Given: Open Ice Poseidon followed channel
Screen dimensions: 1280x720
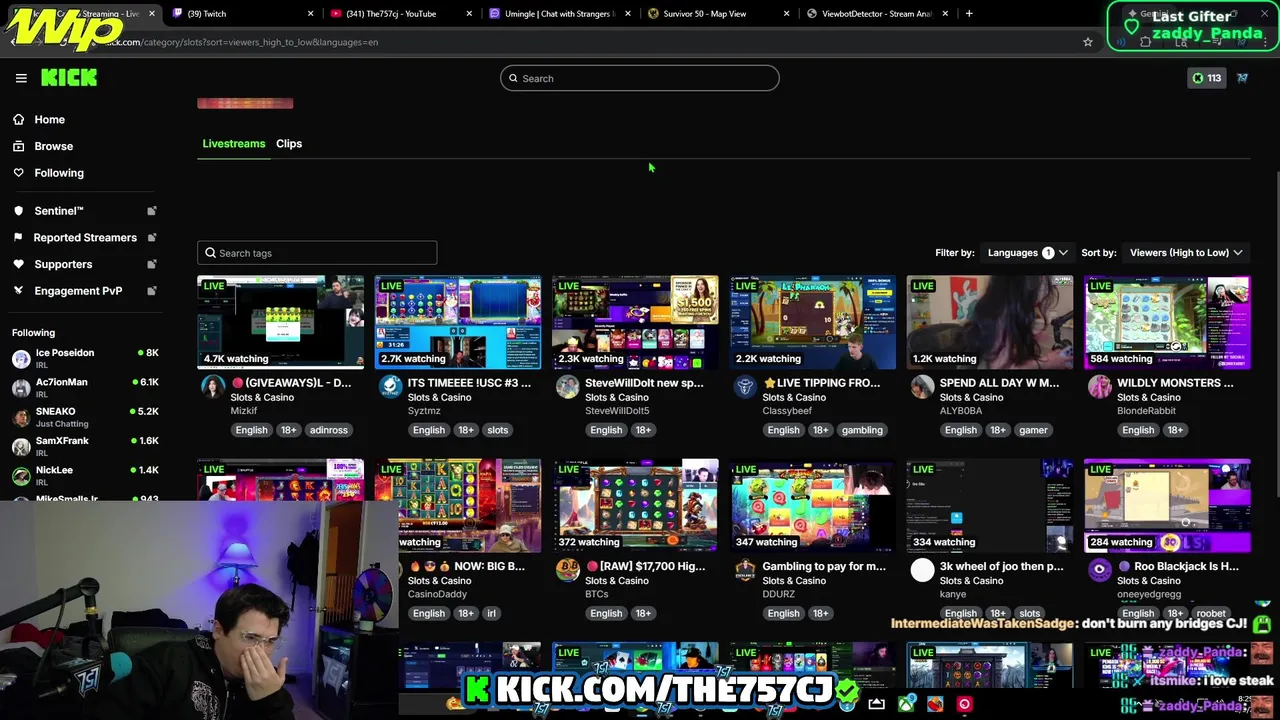Looking at the screenshot, I should tap(85, 358).
